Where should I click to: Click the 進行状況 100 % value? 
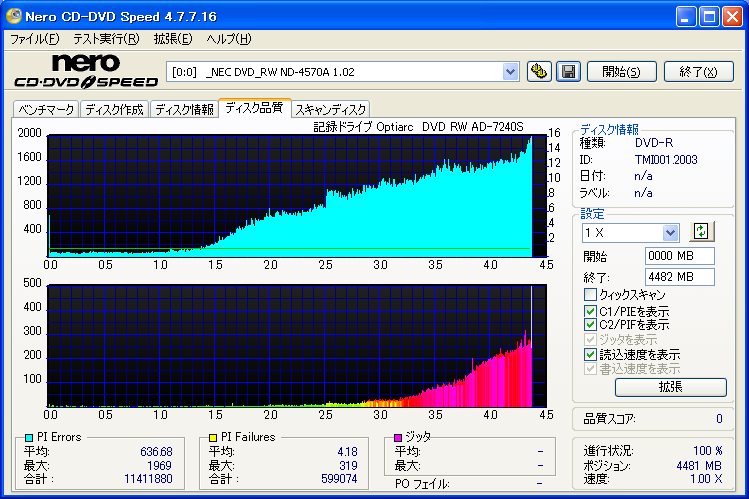(x=708, y=450)
